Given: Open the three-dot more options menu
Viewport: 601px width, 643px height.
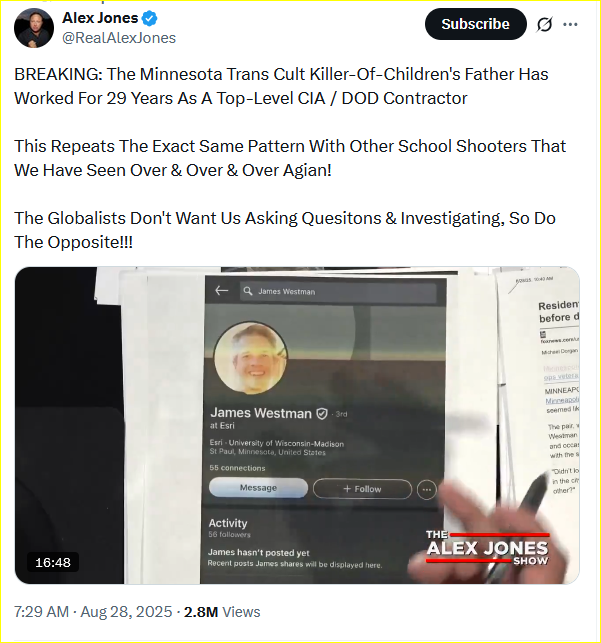Looking at the screenshot, I should [x=570, y=25].
